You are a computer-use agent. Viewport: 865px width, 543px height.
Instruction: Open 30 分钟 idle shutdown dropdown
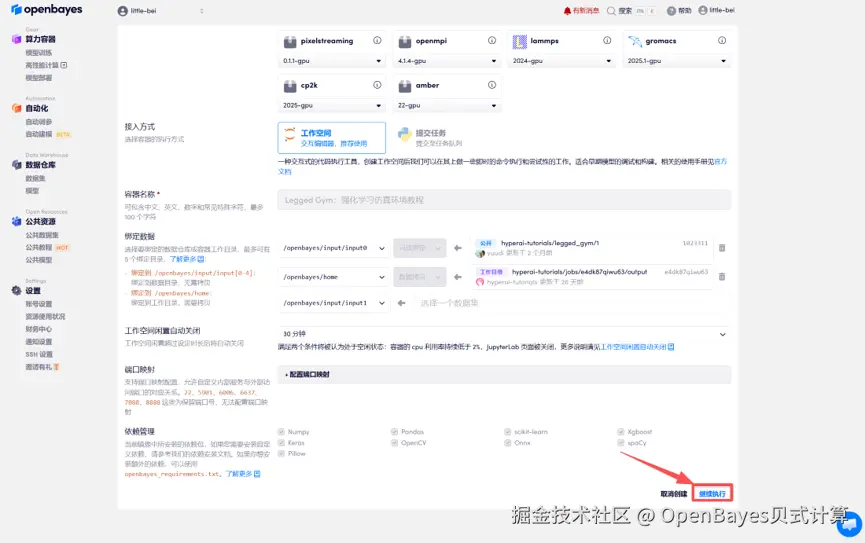[504, 334]
